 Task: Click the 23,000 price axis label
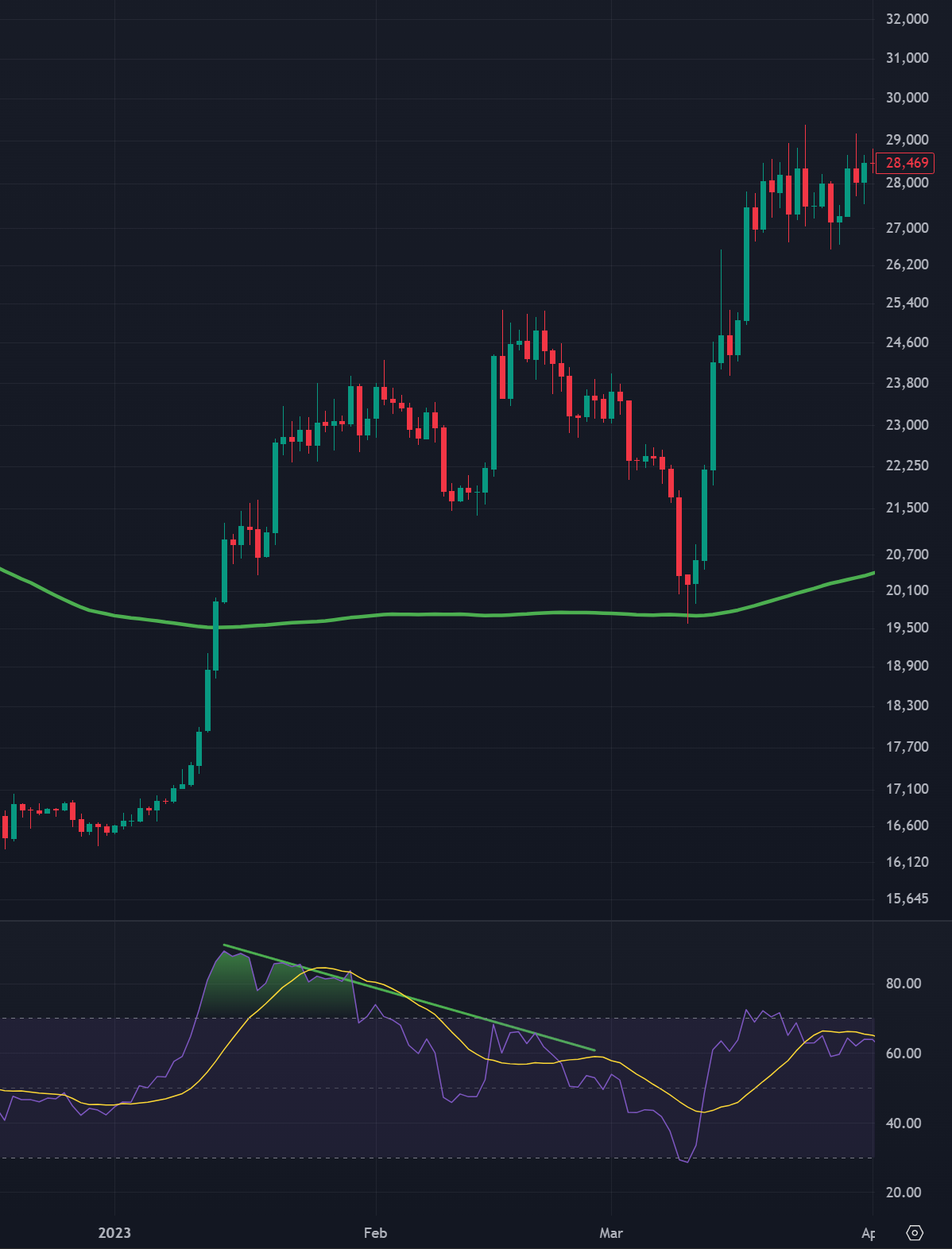click(907, 425)
